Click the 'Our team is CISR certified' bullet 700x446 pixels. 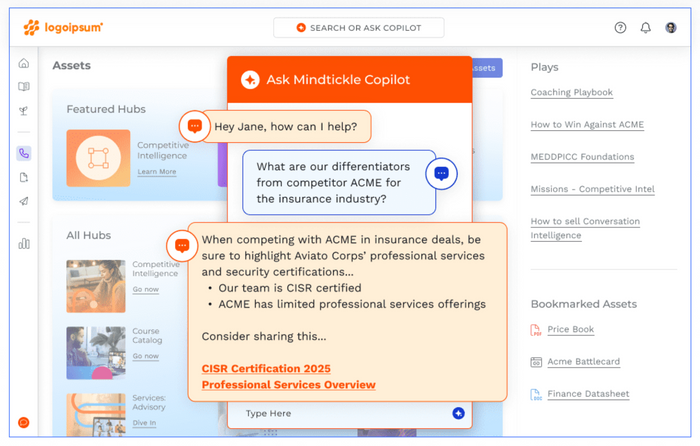pos(290,288)
